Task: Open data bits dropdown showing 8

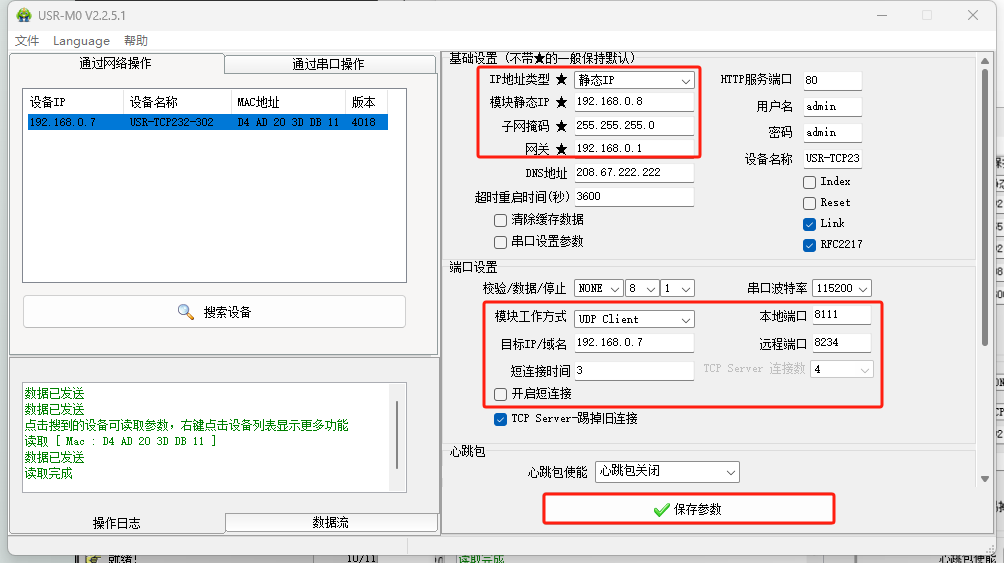Action: (x=642, y=289)
